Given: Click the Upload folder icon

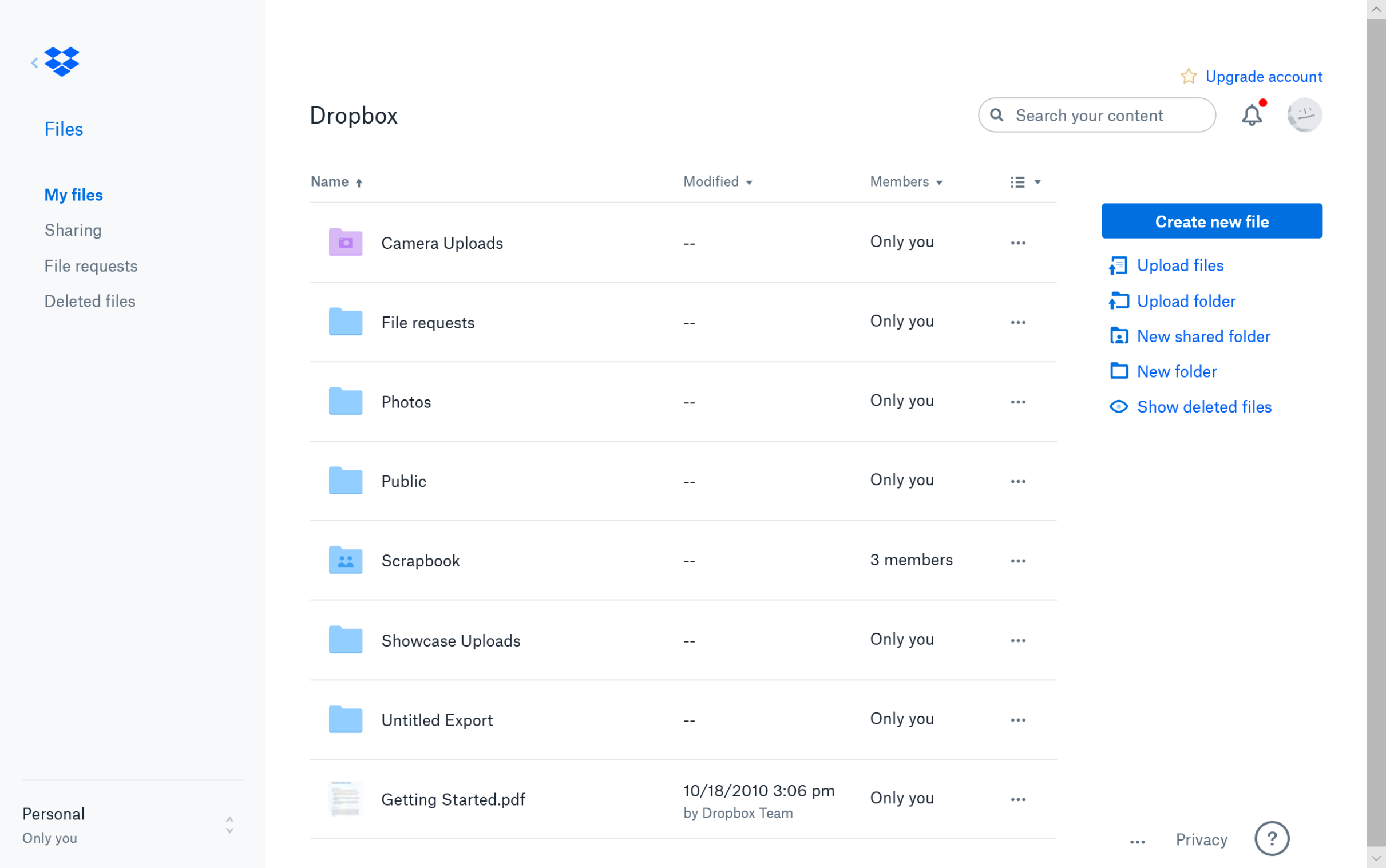Looking at the screenshot, I should pos(1119,300).
